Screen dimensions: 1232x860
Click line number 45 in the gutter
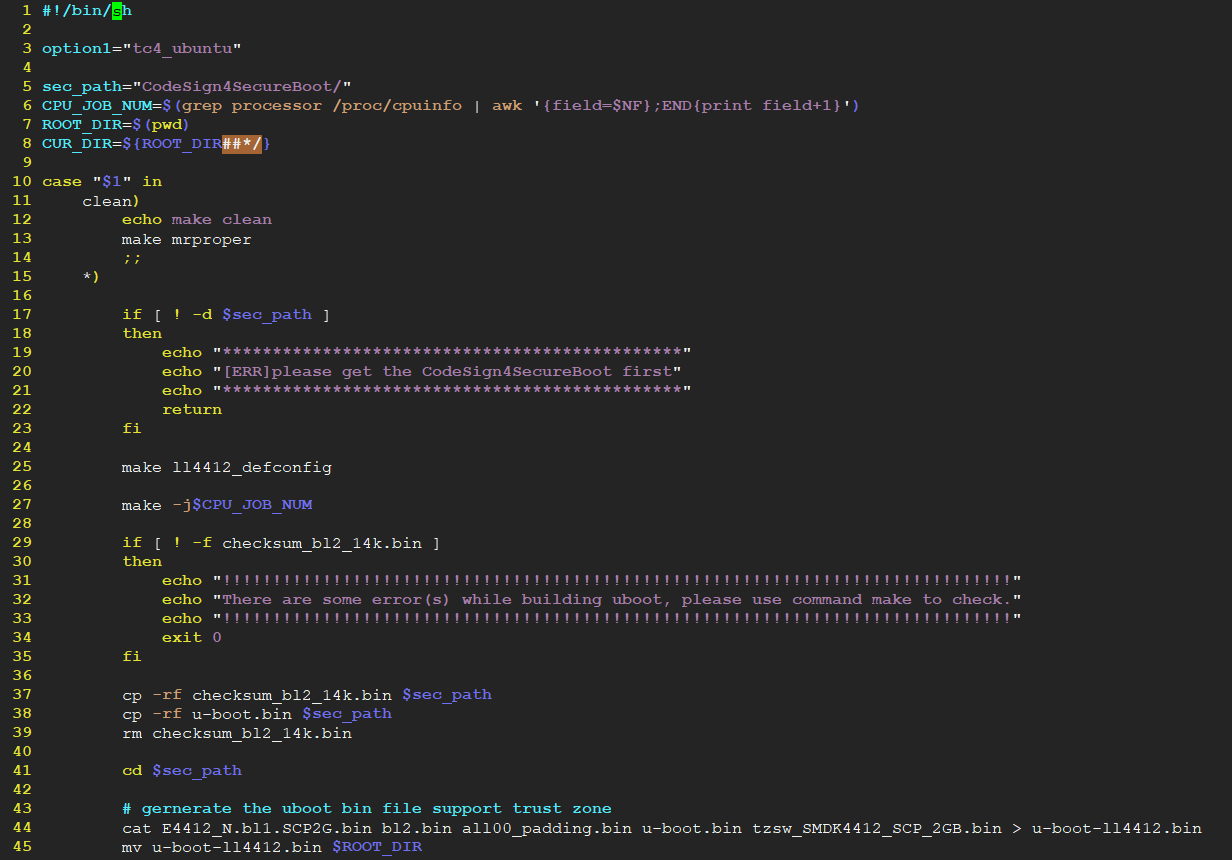pyautogui.click(x=22, y=846)
